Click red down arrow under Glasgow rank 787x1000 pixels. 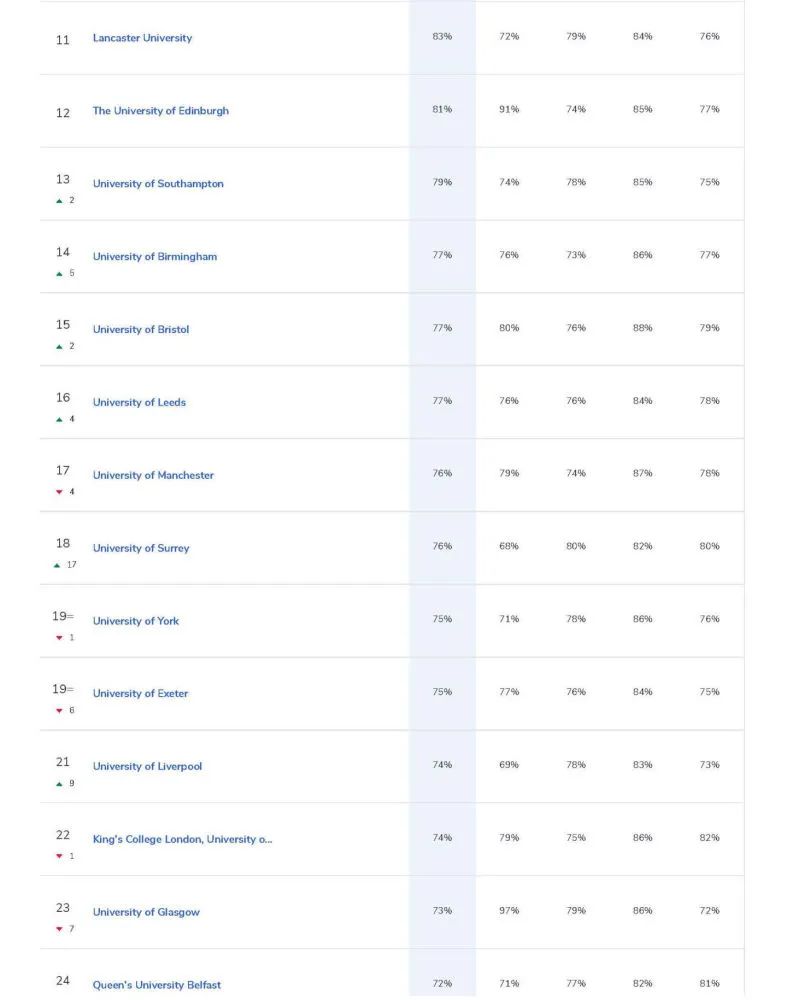point(59,929)
